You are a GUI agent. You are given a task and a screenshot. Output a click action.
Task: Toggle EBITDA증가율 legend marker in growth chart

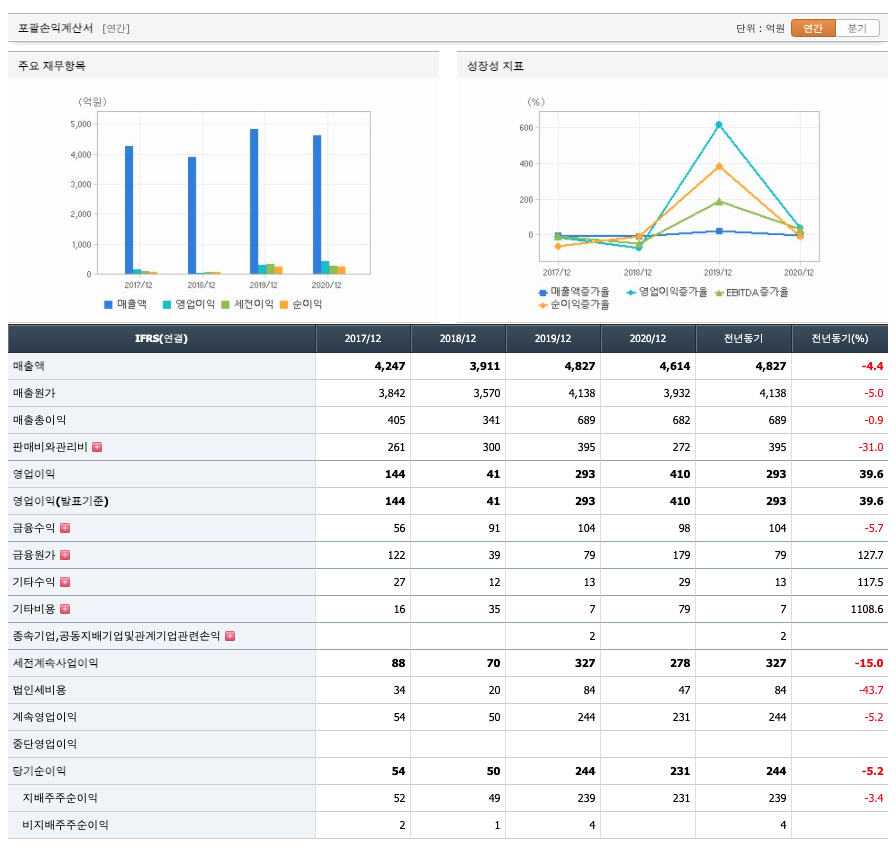[719, 292]
